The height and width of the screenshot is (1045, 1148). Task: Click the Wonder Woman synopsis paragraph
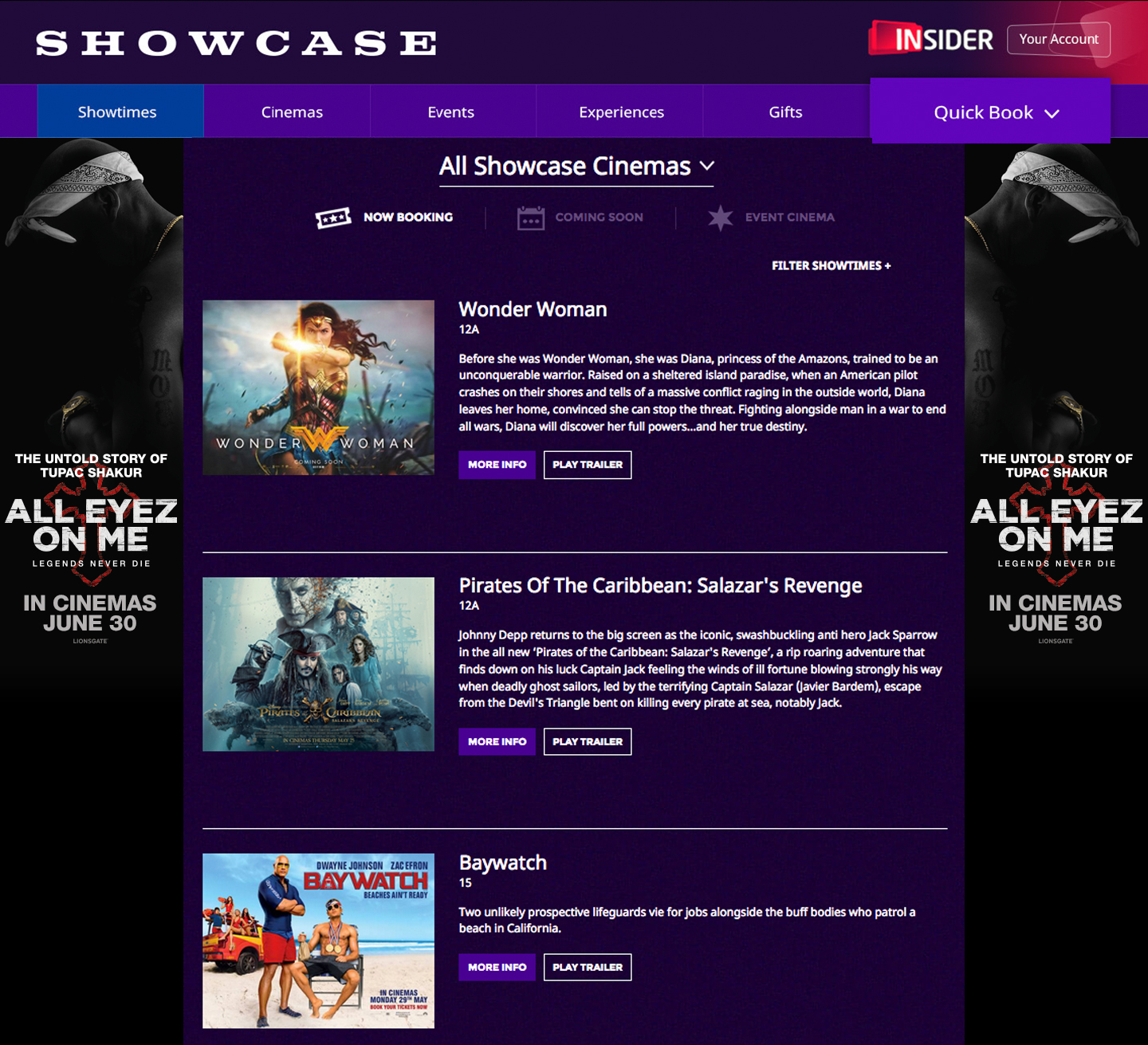[x=702, y=392]
